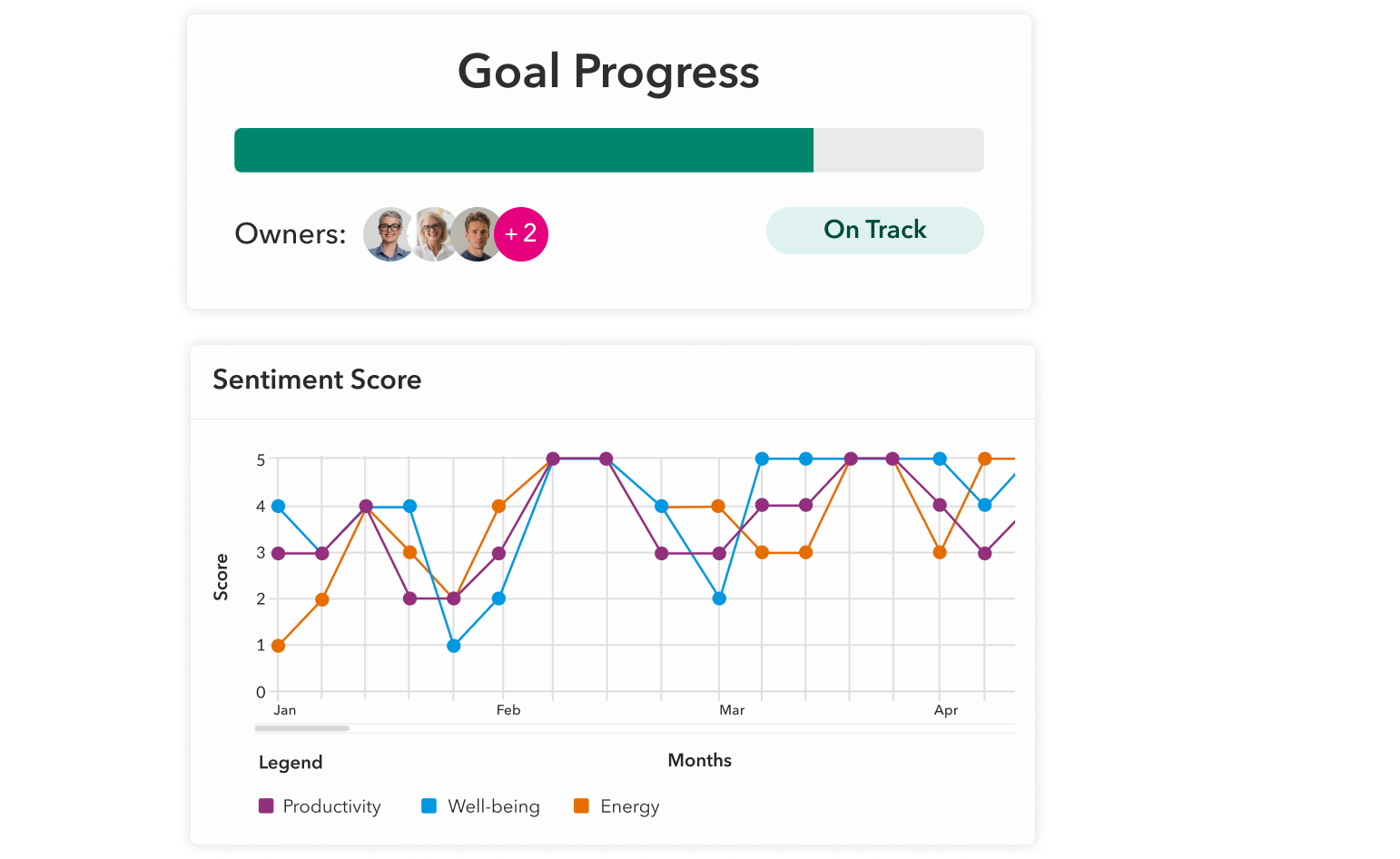This screenshot has height=859, width=1400.
Task: Click the Feb label on the months axis
Action: [508, 710]
